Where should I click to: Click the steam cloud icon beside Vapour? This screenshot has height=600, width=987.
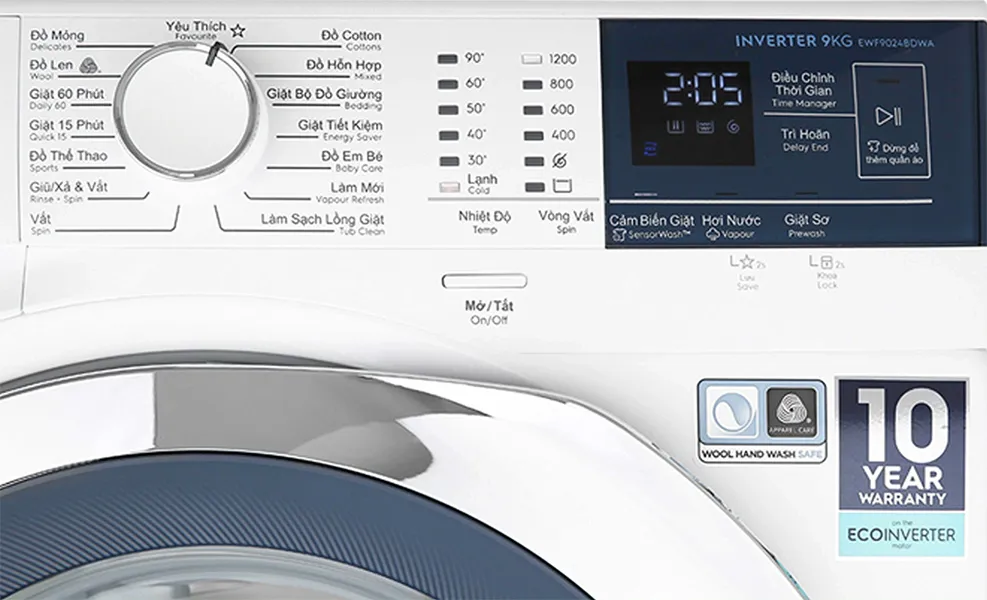[x=713, y=235]
